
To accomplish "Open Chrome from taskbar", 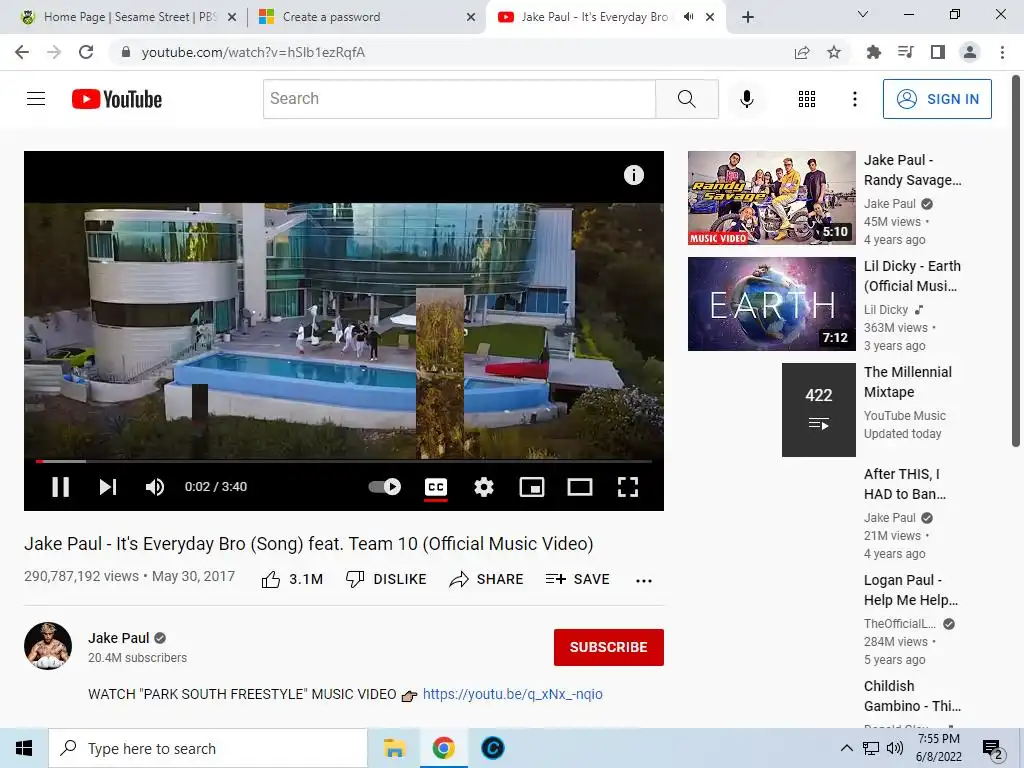I will coord(443,748).
